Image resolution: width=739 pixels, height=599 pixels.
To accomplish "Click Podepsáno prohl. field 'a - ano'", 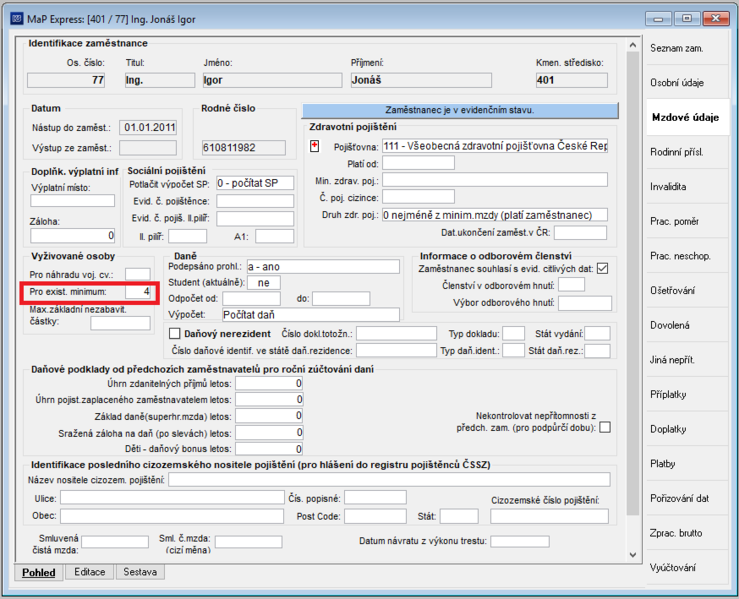I will point(323,267).
